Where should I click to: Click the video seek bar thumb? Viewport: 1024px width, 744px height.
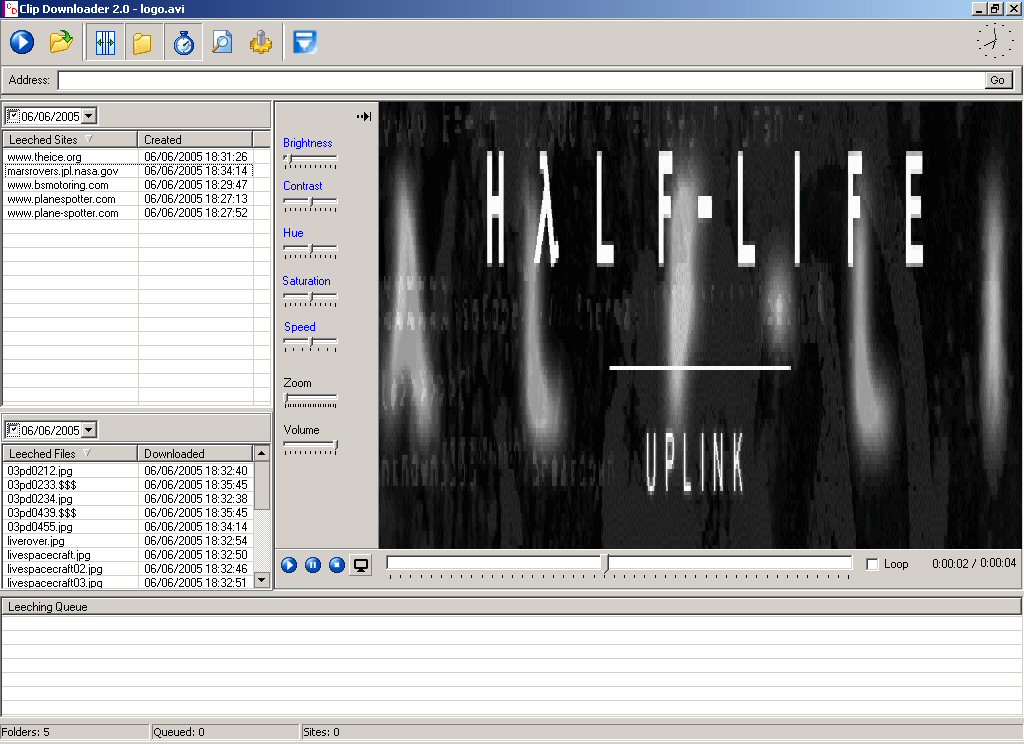[x=605, y=563]
